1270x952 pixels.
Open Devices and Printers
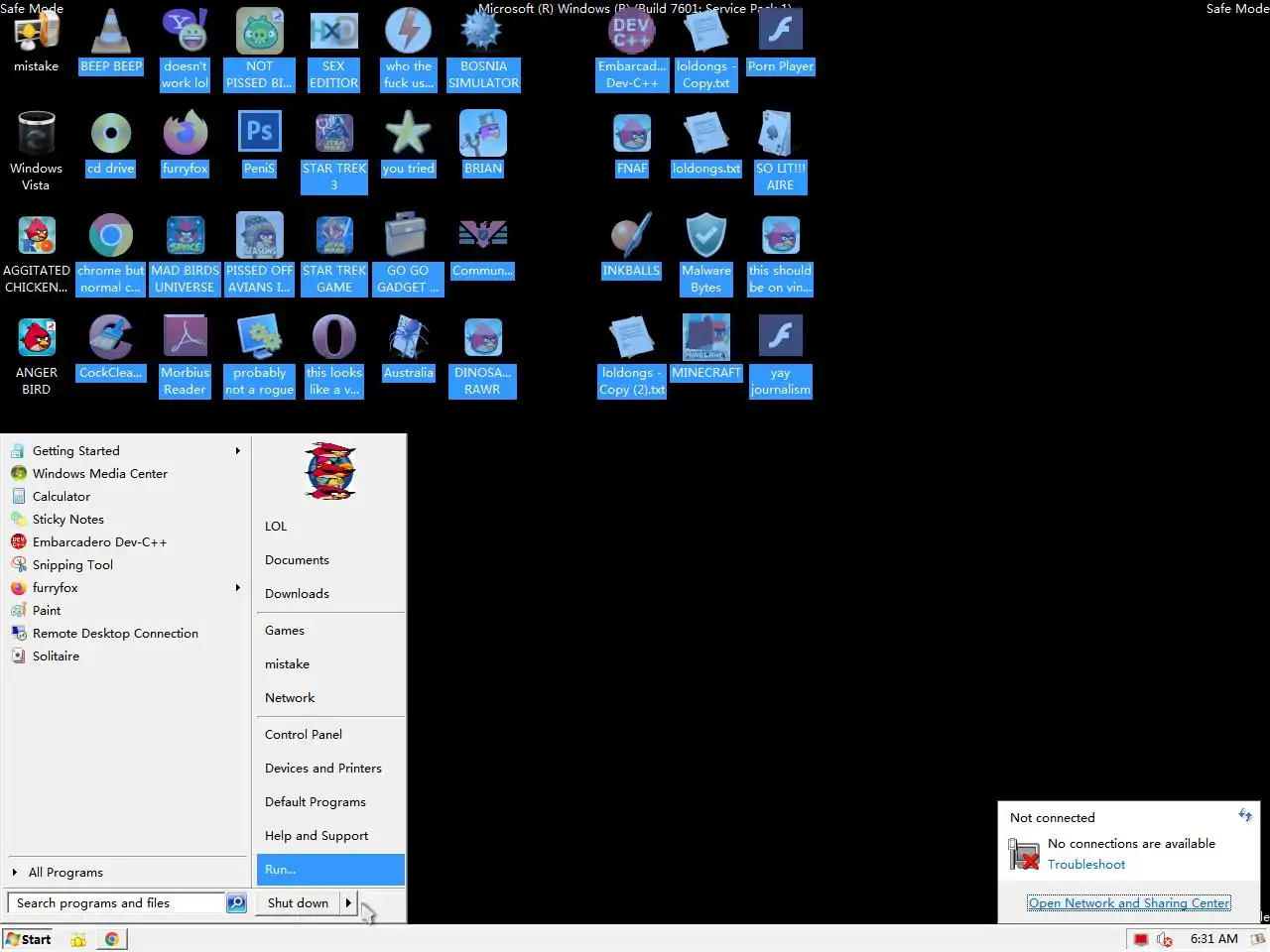click(330, 769)
